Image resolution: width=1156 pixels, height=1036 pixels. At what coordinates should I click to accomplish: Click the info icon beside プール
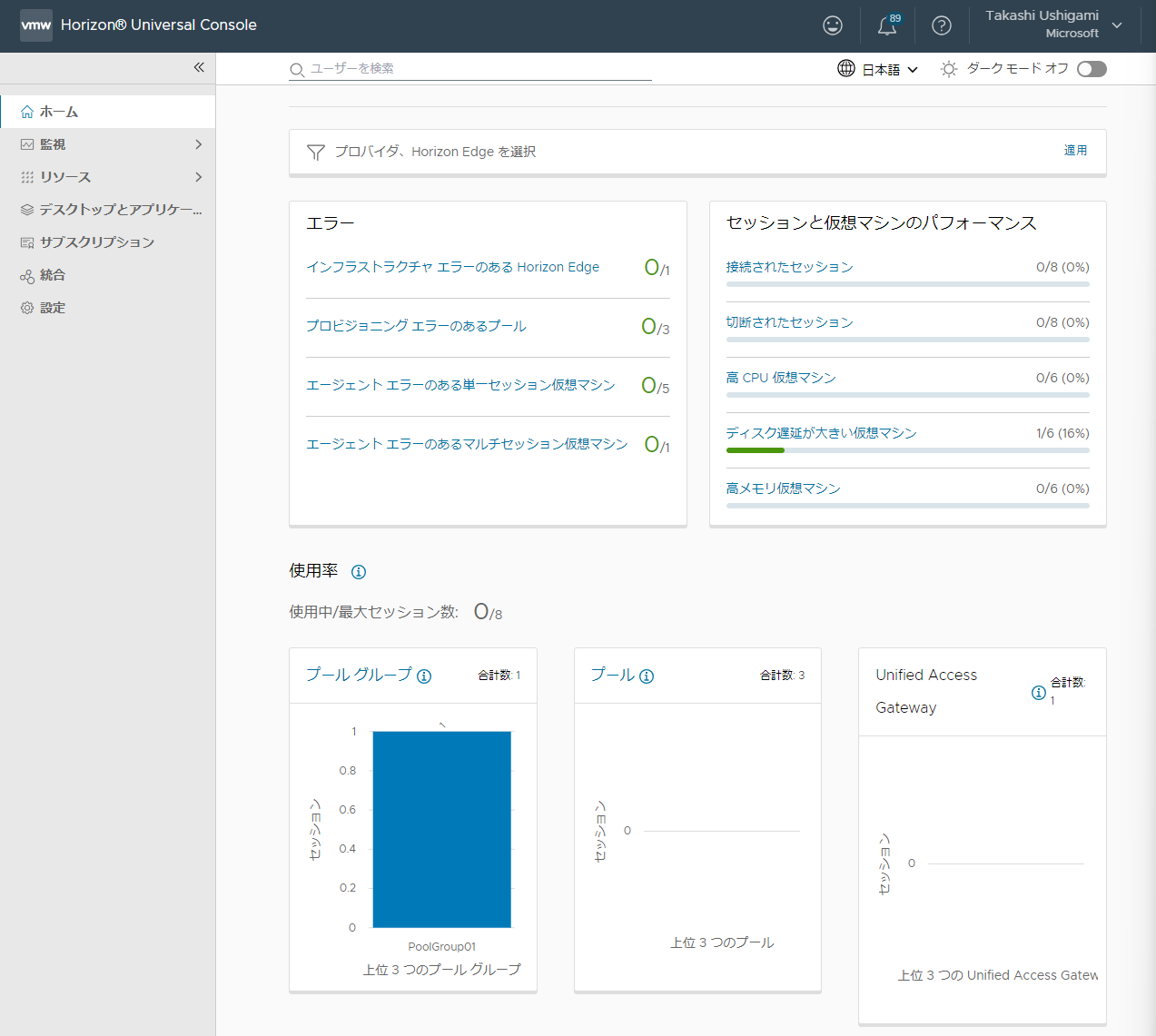click(646, 675)
